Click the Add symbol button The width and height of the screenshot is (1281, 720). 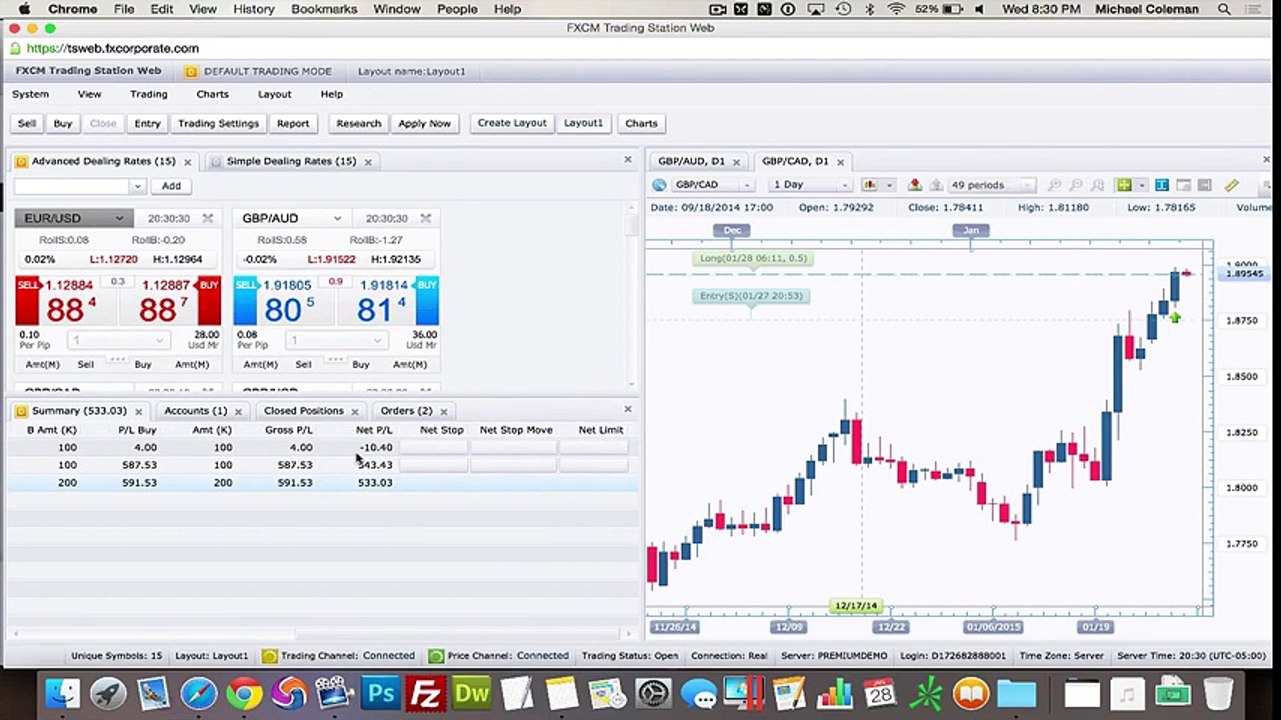click(171, 186)
